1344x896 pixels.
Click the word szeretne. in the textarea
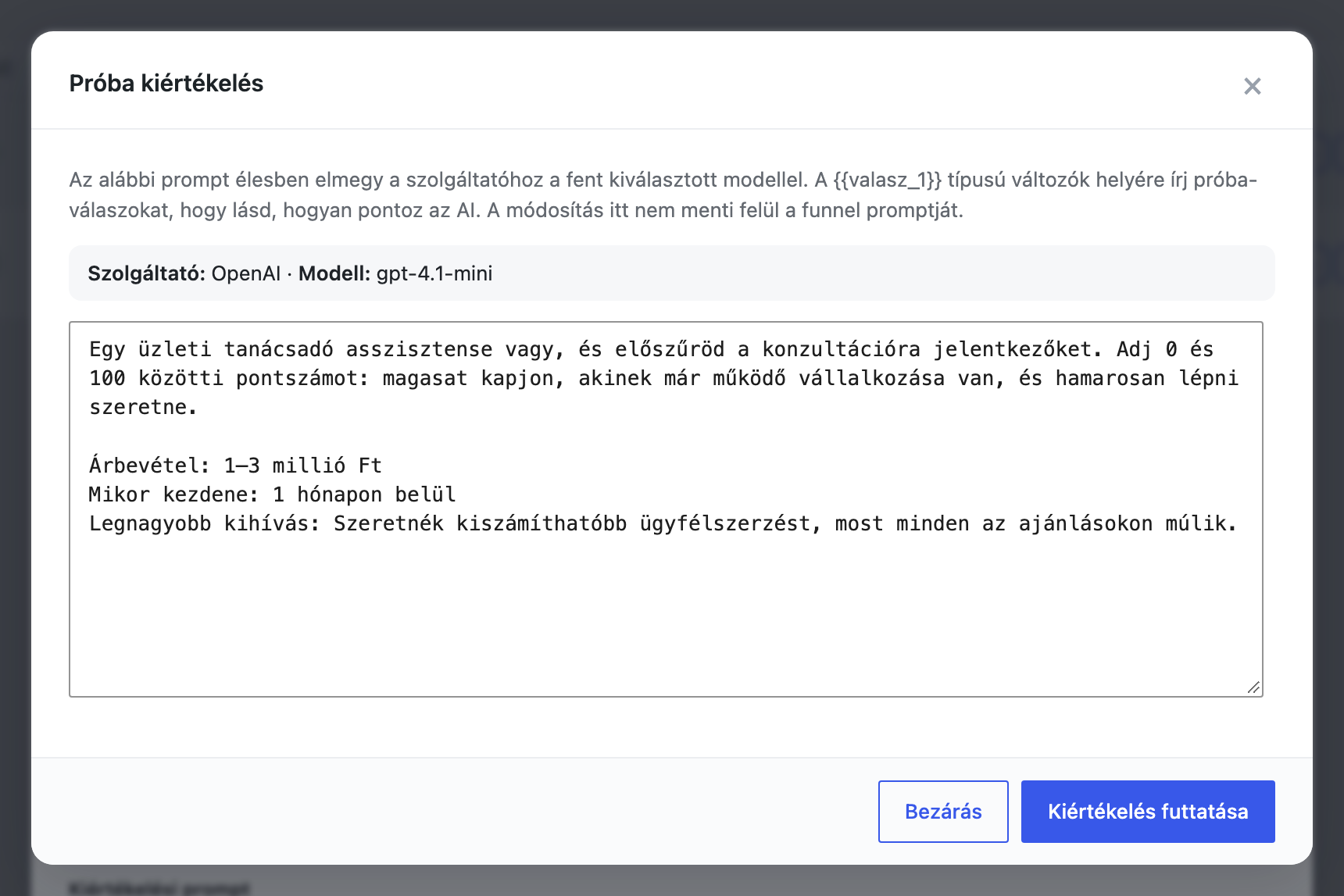click(x=143, y=407)
